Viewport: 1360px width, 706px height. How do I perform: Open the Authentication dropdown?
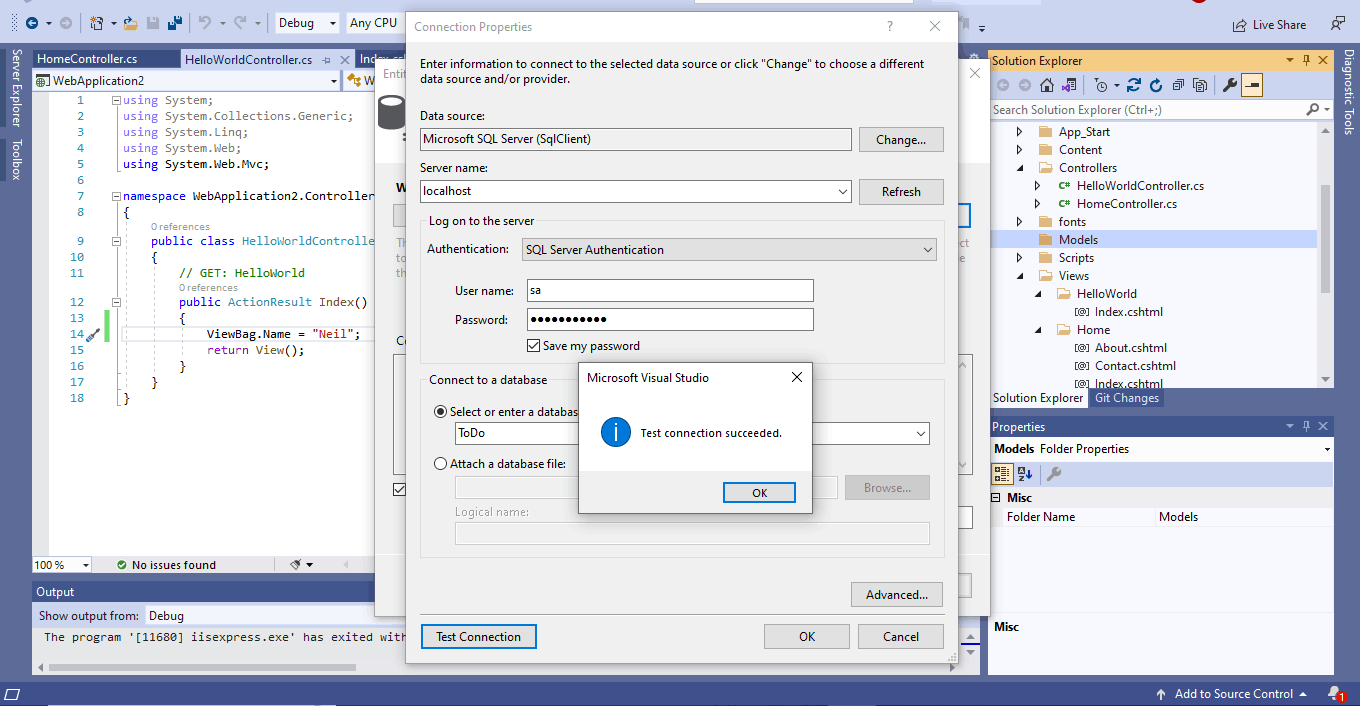pyautogui.click(x=927, y=250)
